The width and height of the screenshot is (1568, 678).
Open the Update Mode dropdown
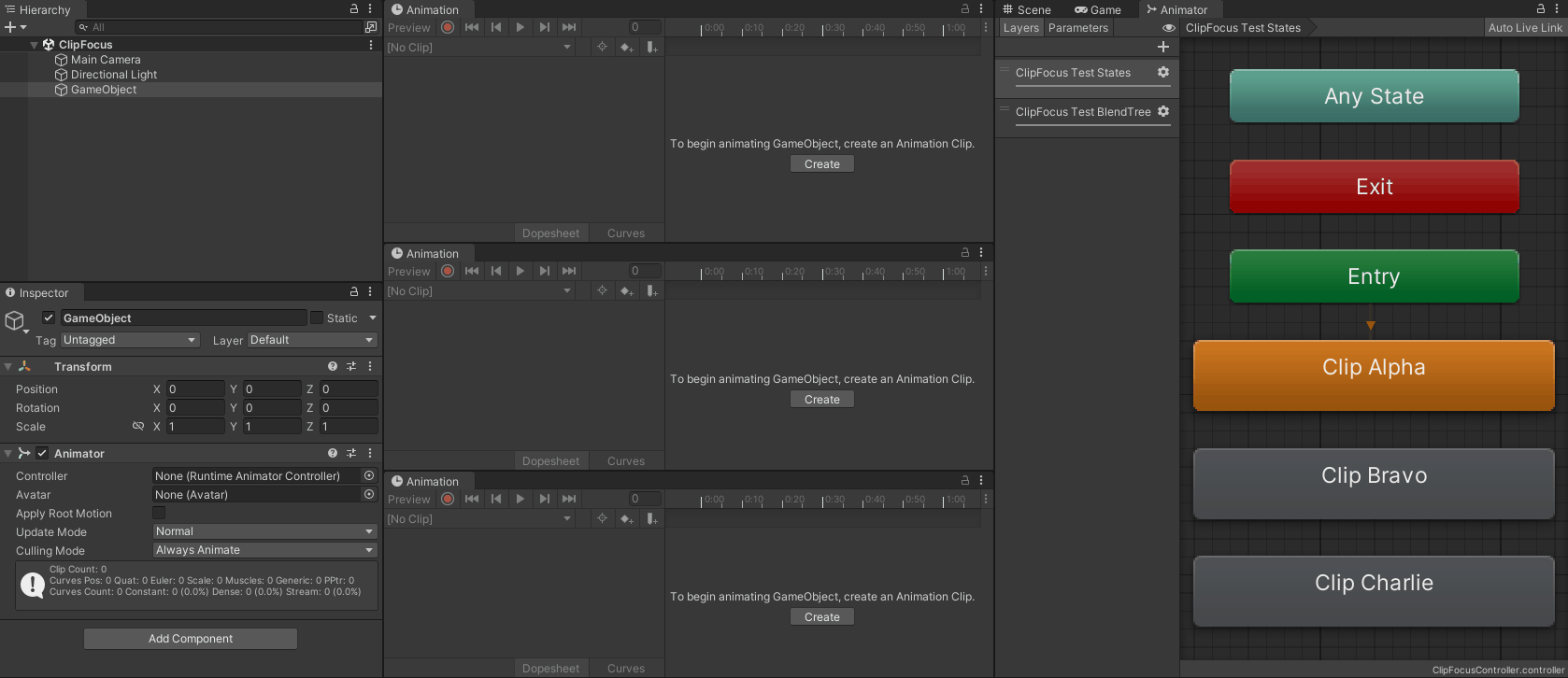265,531
